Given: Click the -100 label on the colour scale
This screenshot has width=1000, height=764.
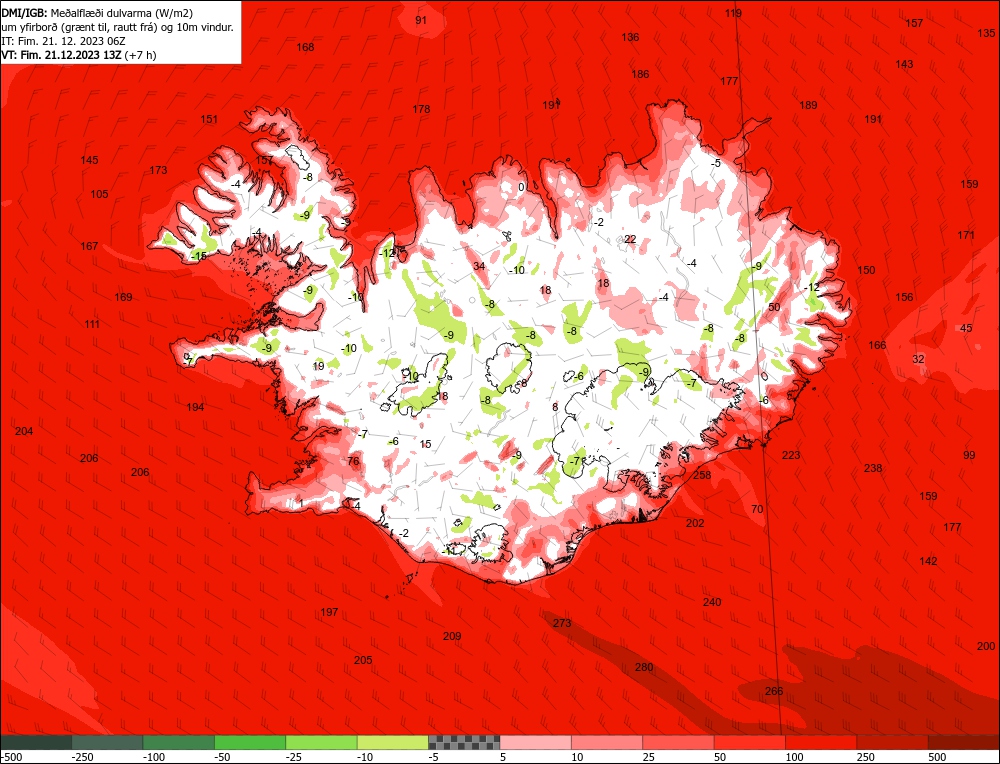Looking at the screenshot, I should tap(154, 757).
